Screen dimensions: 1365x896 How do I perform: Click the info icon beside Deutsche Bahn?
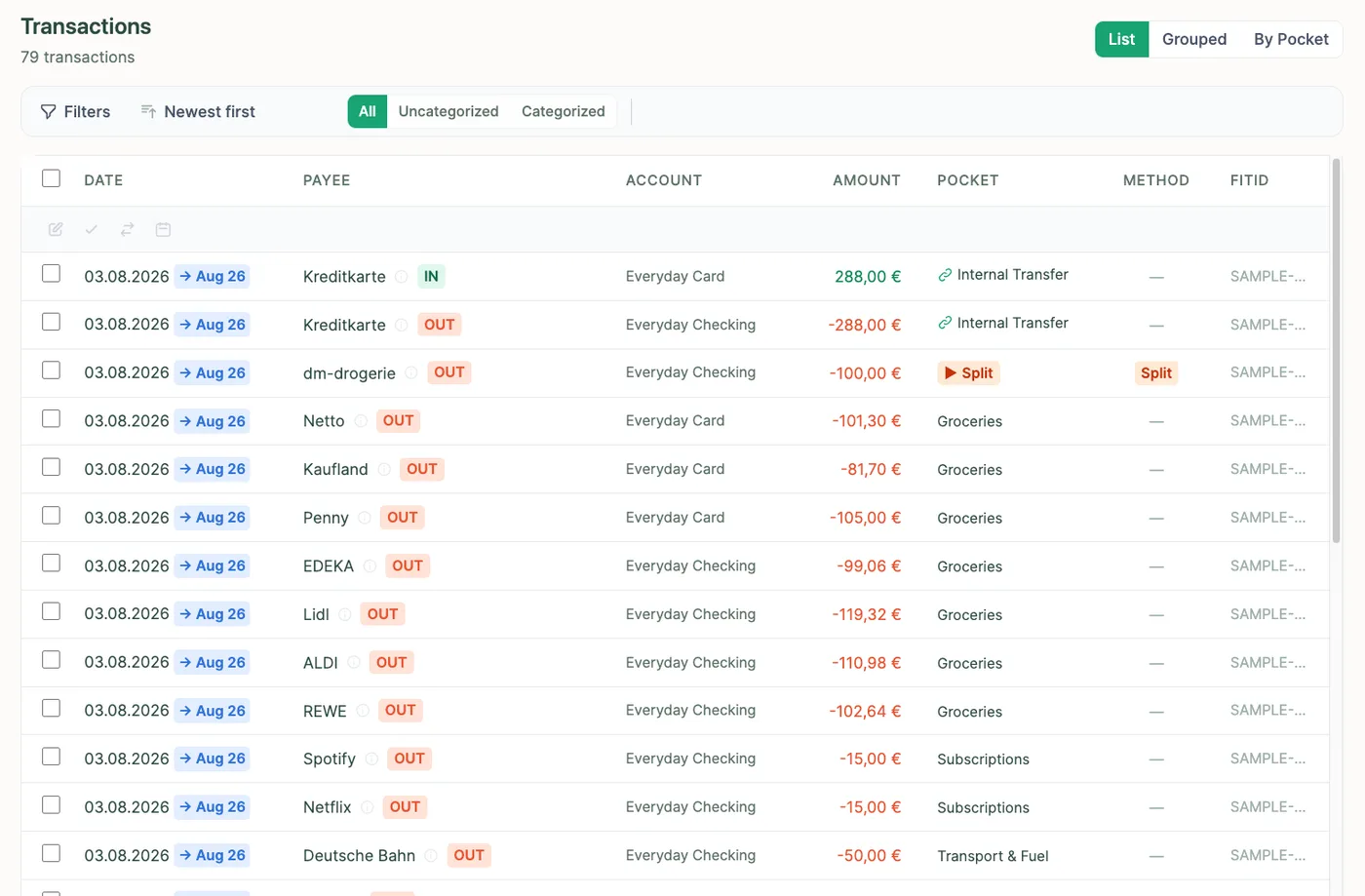click(431, 855)
